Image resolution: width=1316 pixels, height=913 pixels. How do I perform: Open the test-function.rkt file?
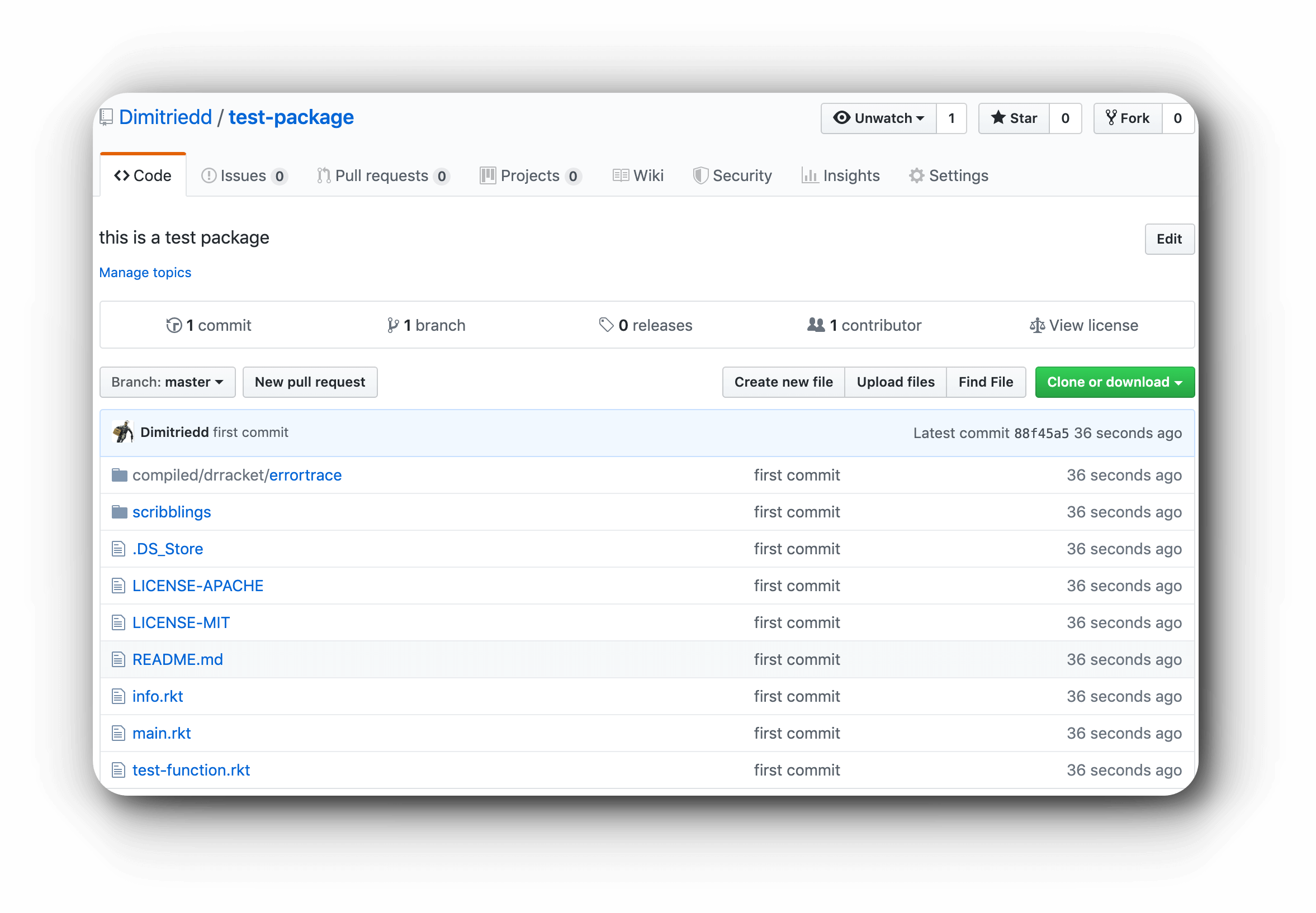click(x=191, y=770)
